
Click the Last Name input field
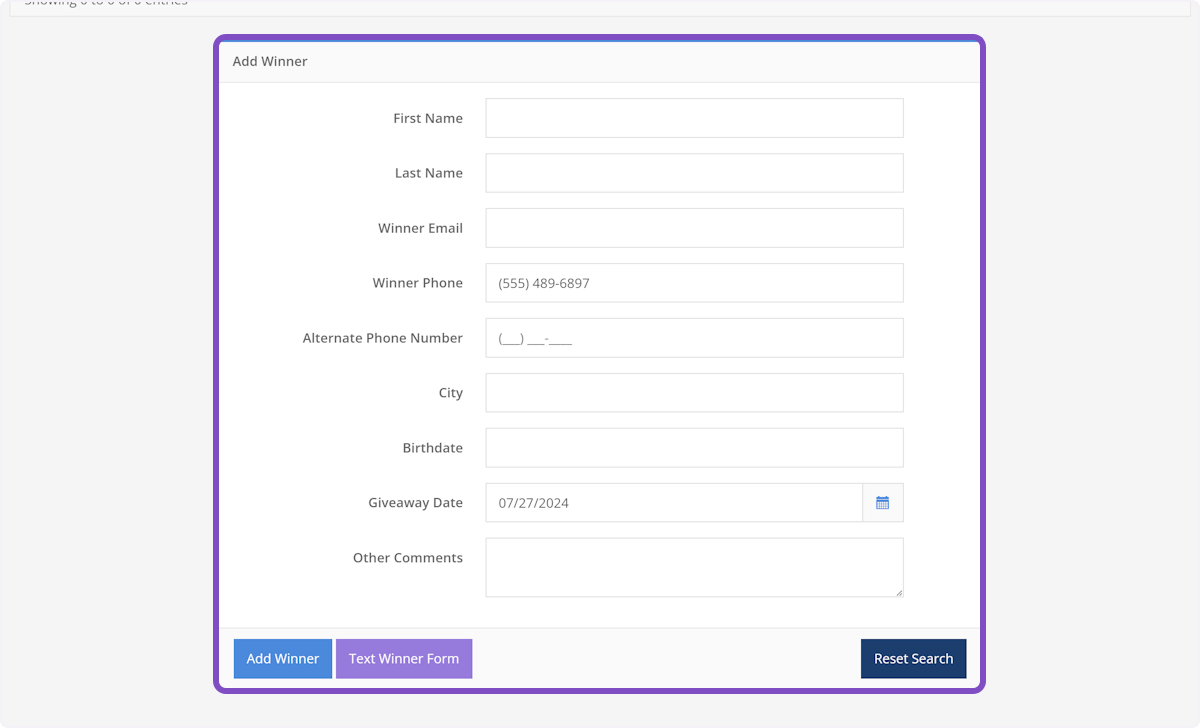coord(694,172)
